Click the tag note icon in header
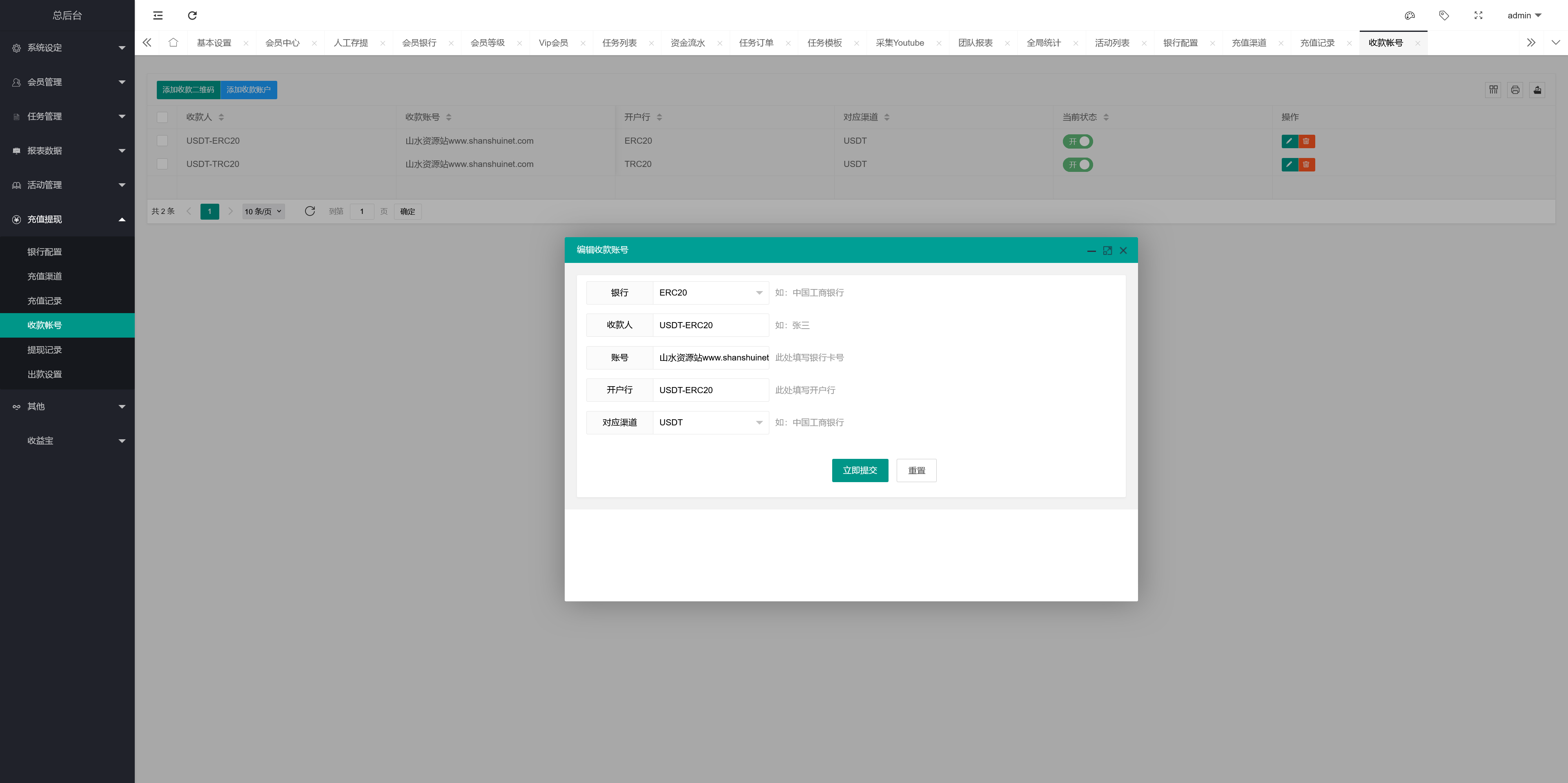1568x783 pixels. pos(1443,16)
